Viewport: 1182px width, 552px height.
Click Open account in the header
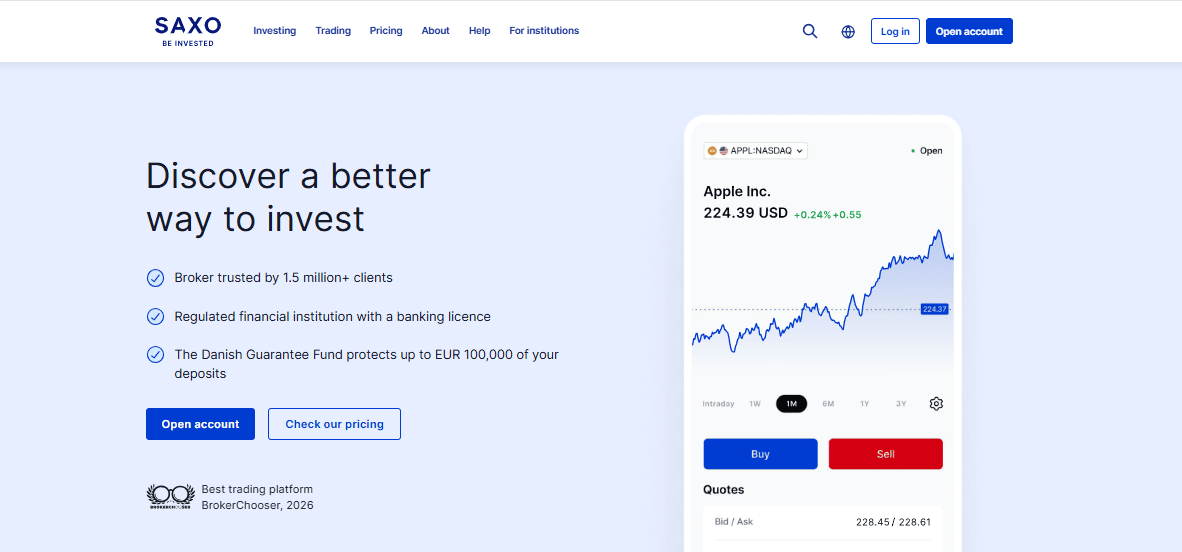point(969,31)
